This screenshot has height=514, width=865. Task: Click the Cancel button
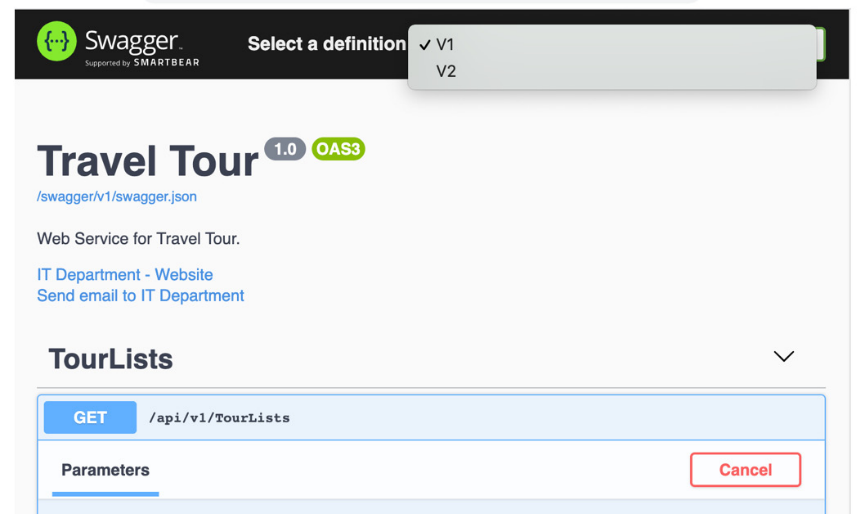745,470
